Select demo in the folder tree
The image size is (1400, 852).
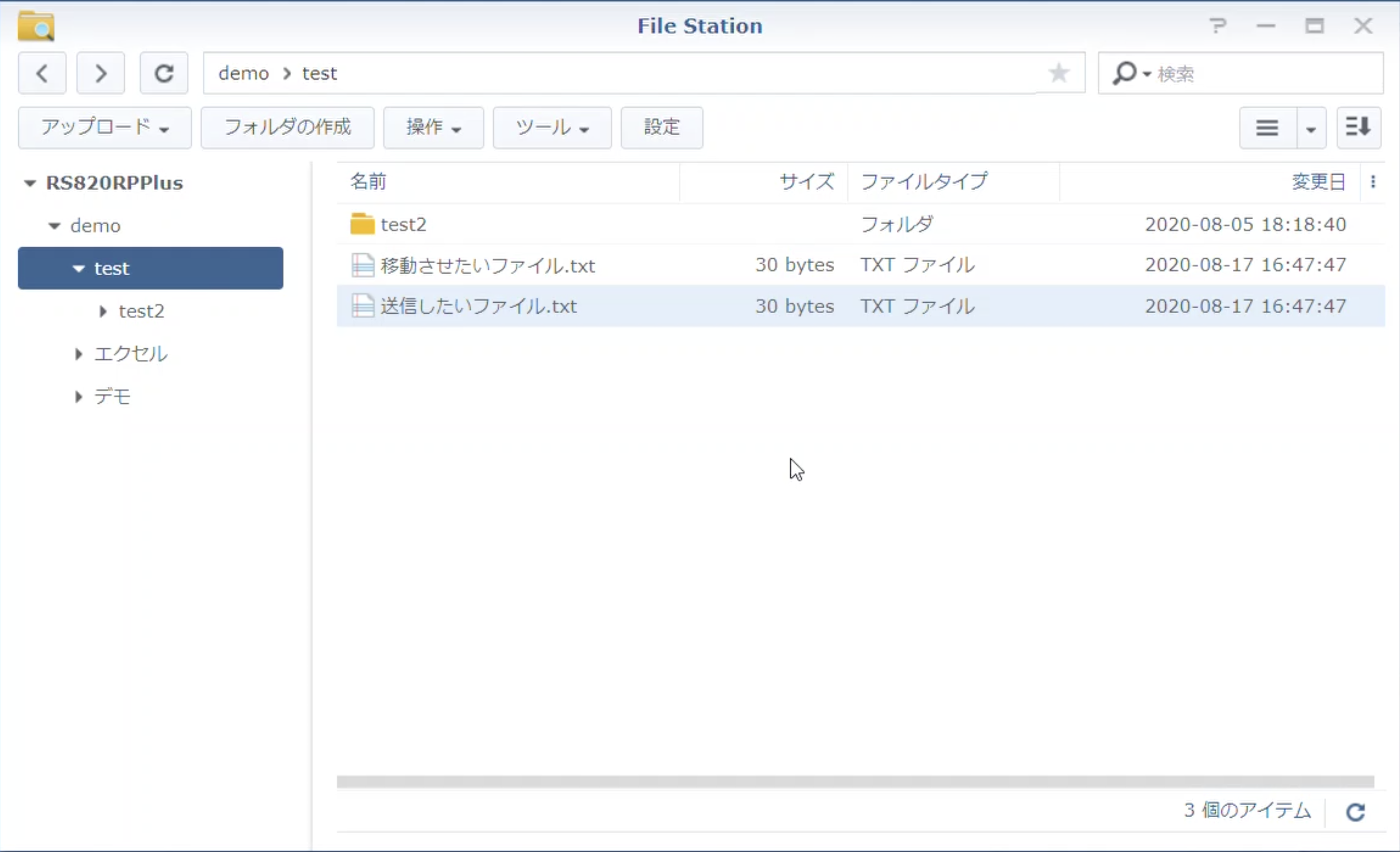[95, 226]
